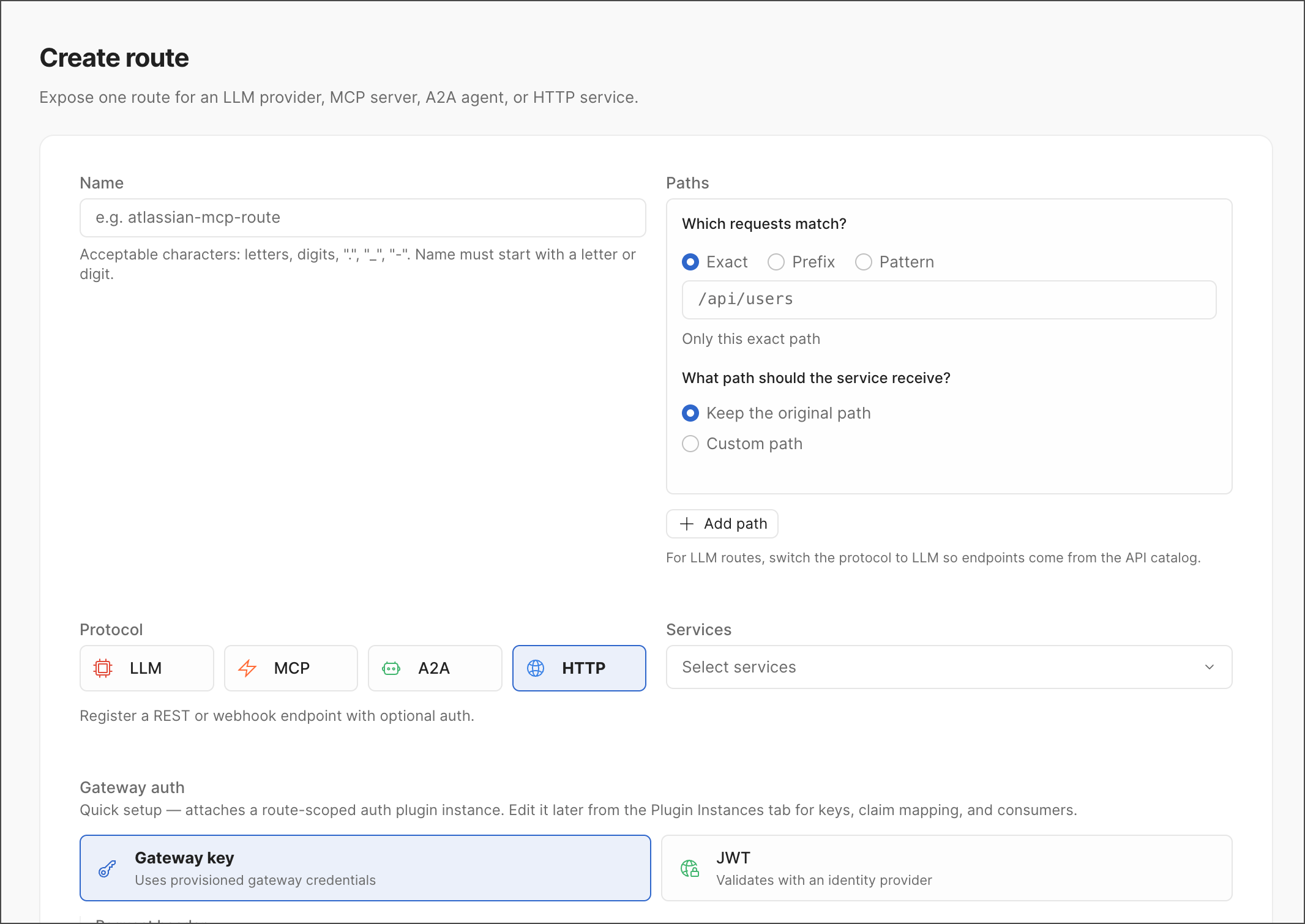
Task: Select the Gateway key auth card
Action: (365, 868)
